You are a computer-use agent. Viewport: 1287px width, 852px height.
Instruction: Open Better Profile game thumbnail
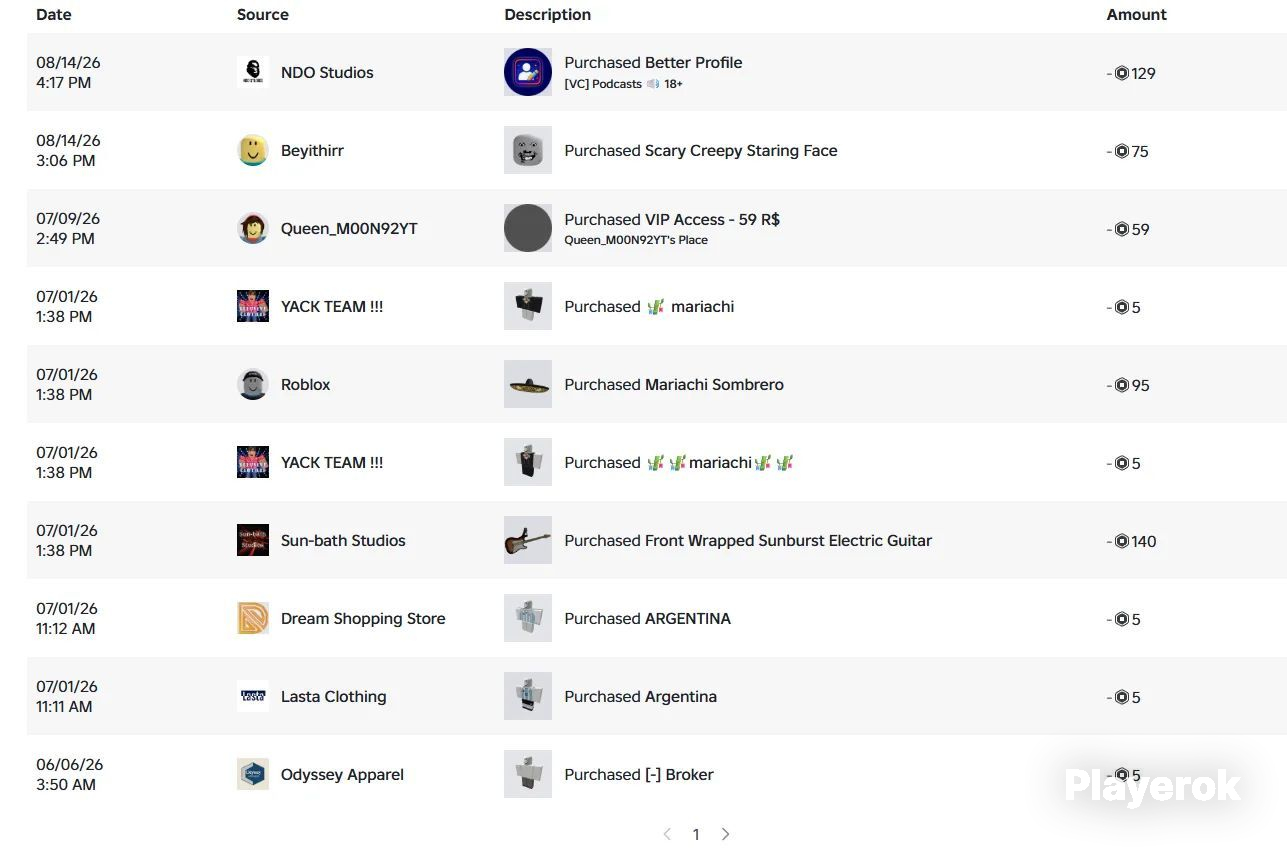[x=528, y=72]
